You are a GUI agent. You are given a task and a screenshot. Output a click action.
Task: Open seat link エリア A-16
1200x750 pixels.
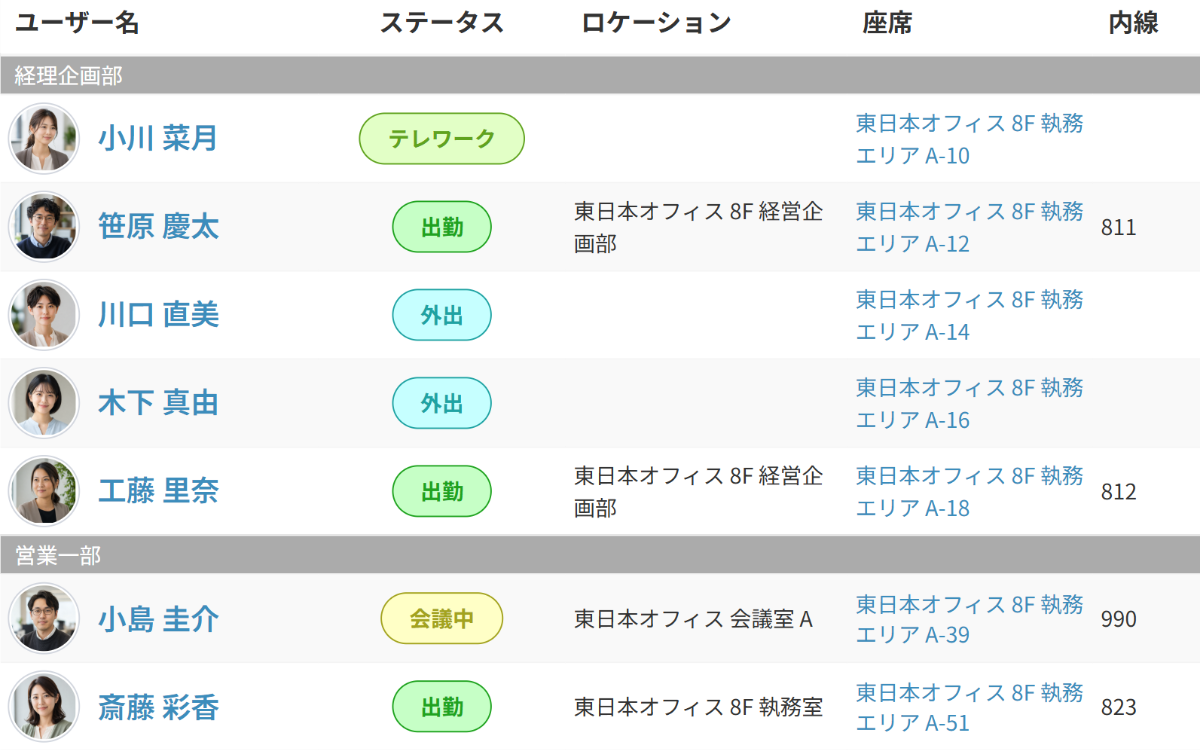point(970,403)
